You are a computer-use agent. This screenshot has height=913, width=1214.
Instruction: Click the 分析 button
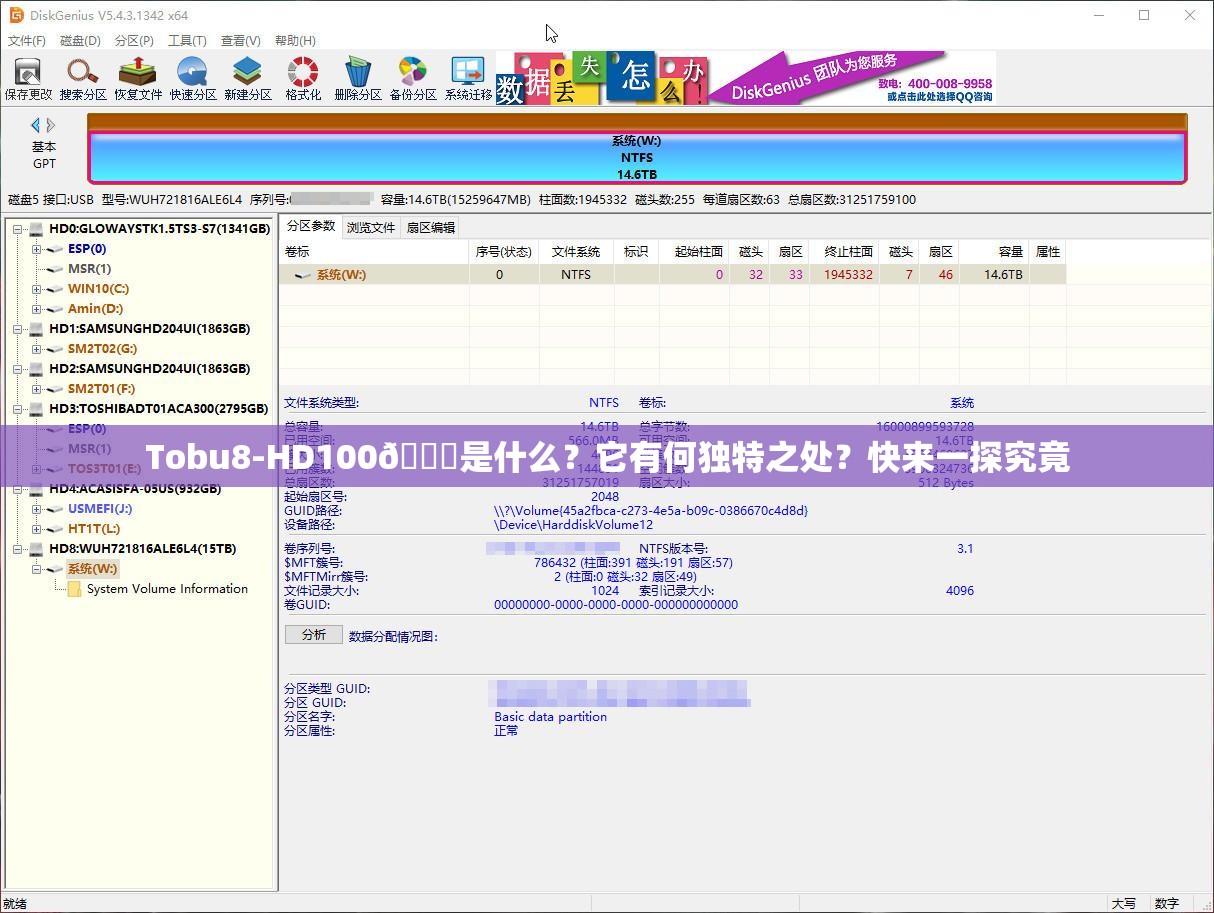[x=313, y=634]
